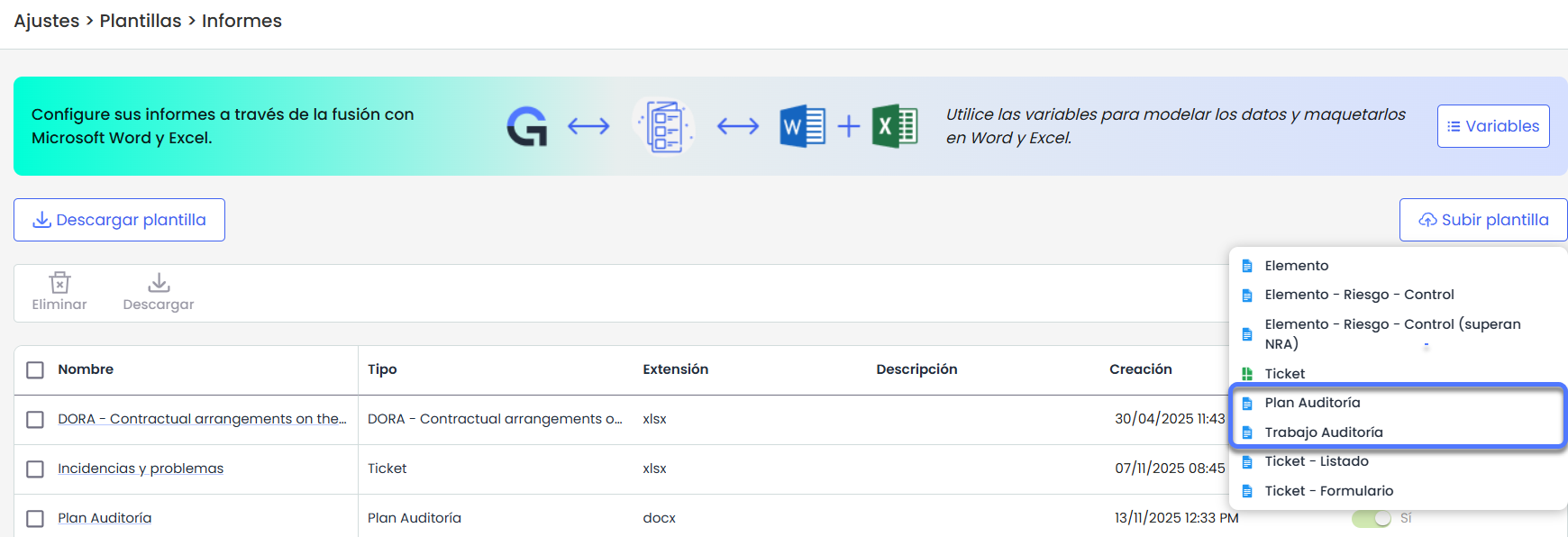Click the Microsoft Word icon in banner
Viewport: 1568px width, 537px height.
coord(802,126)
